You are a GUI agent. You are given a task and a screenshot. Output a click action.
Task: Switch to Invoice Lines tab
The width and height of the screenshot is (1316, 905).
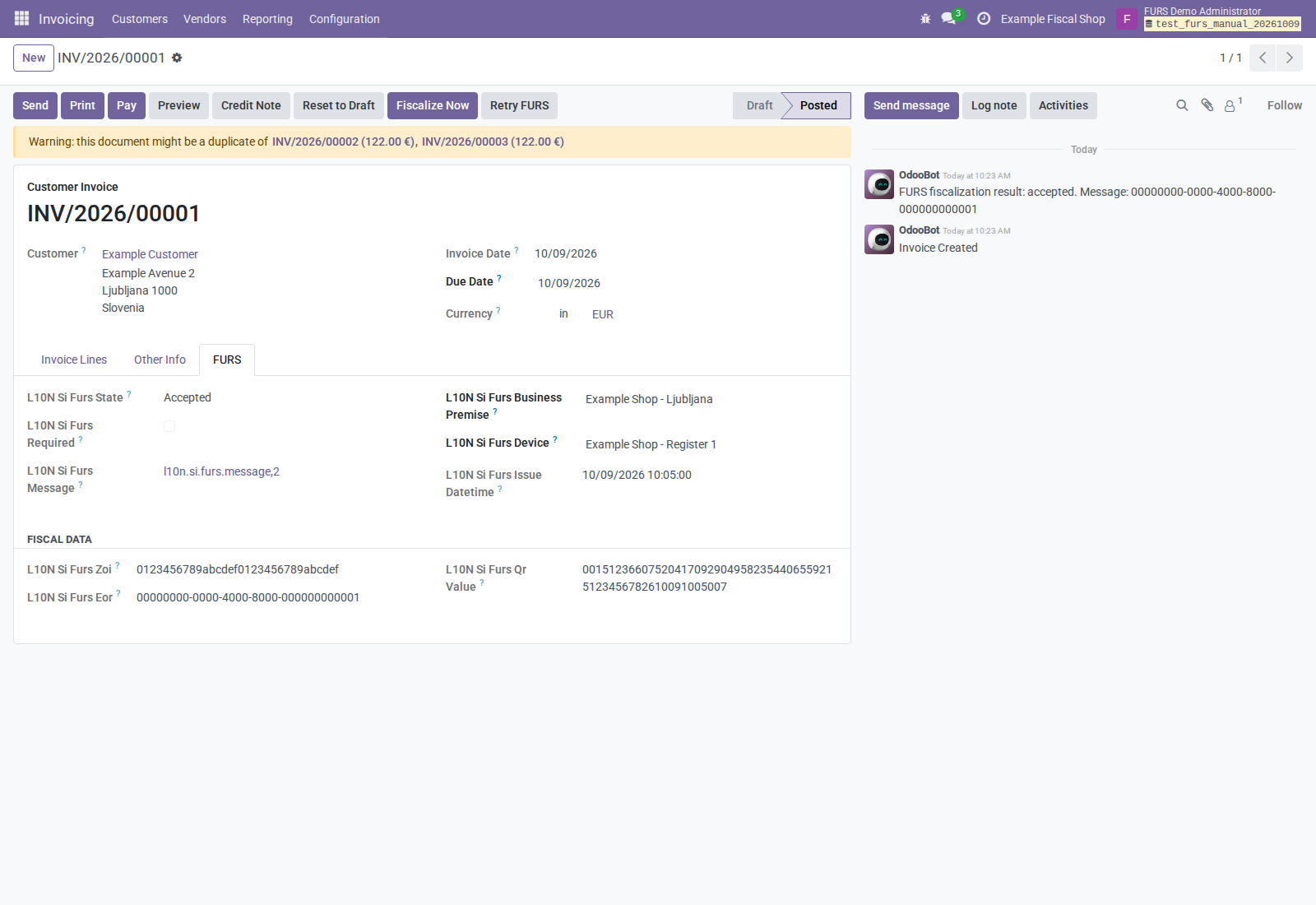tap(74, 360)
